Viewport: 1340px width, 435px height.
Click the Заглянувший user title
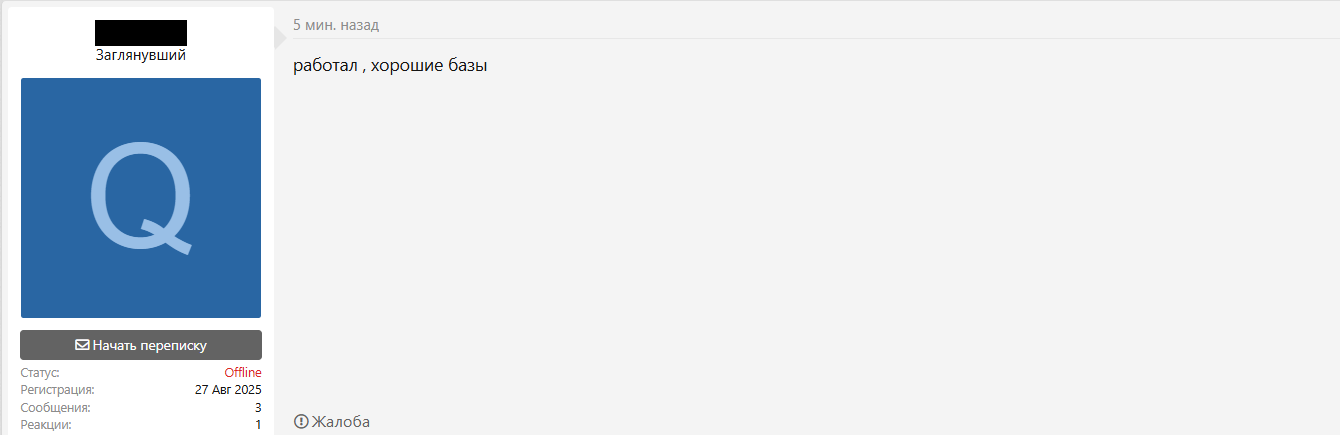pyautogui.click(x=141, y=56)
